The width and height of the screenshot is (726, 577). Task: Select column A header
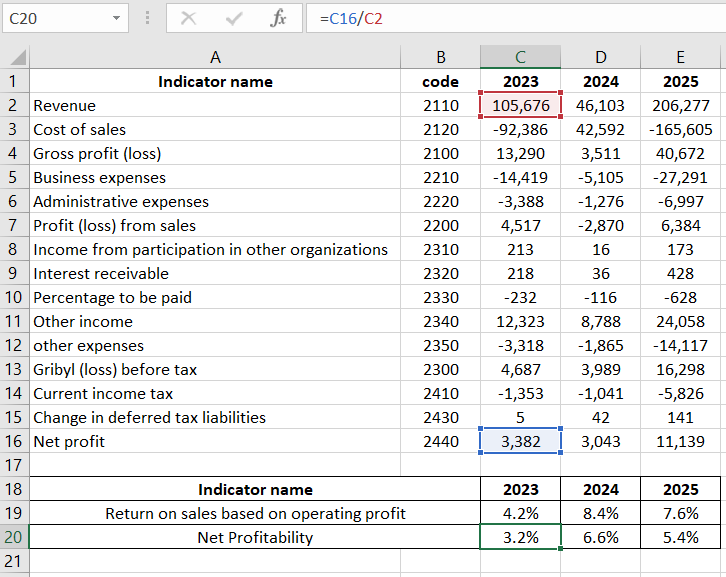tap(215, 57)
